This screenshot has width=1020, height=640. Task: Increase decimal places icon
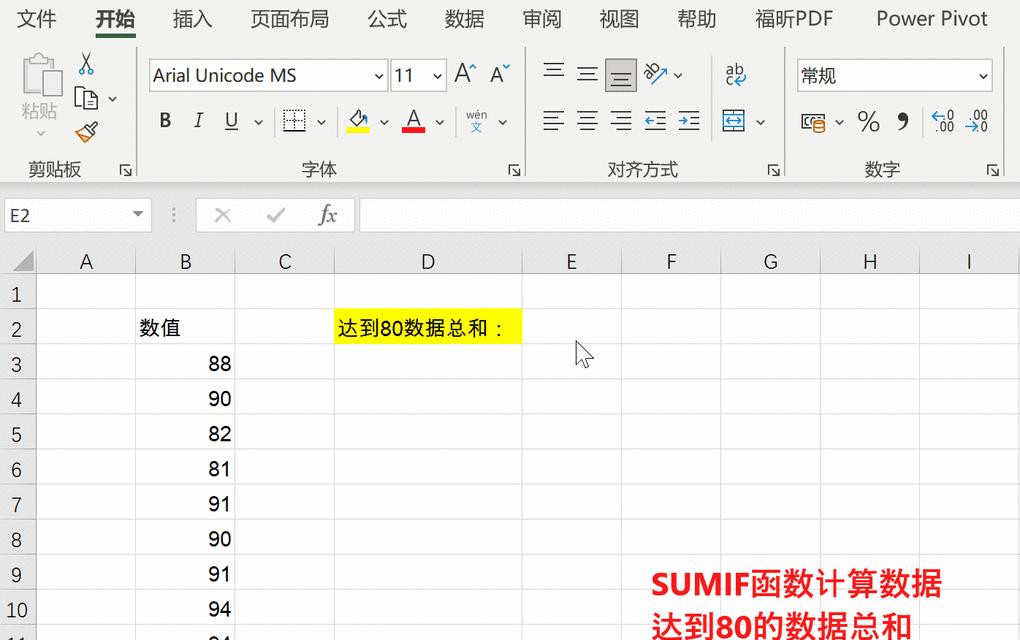point(943,121)
